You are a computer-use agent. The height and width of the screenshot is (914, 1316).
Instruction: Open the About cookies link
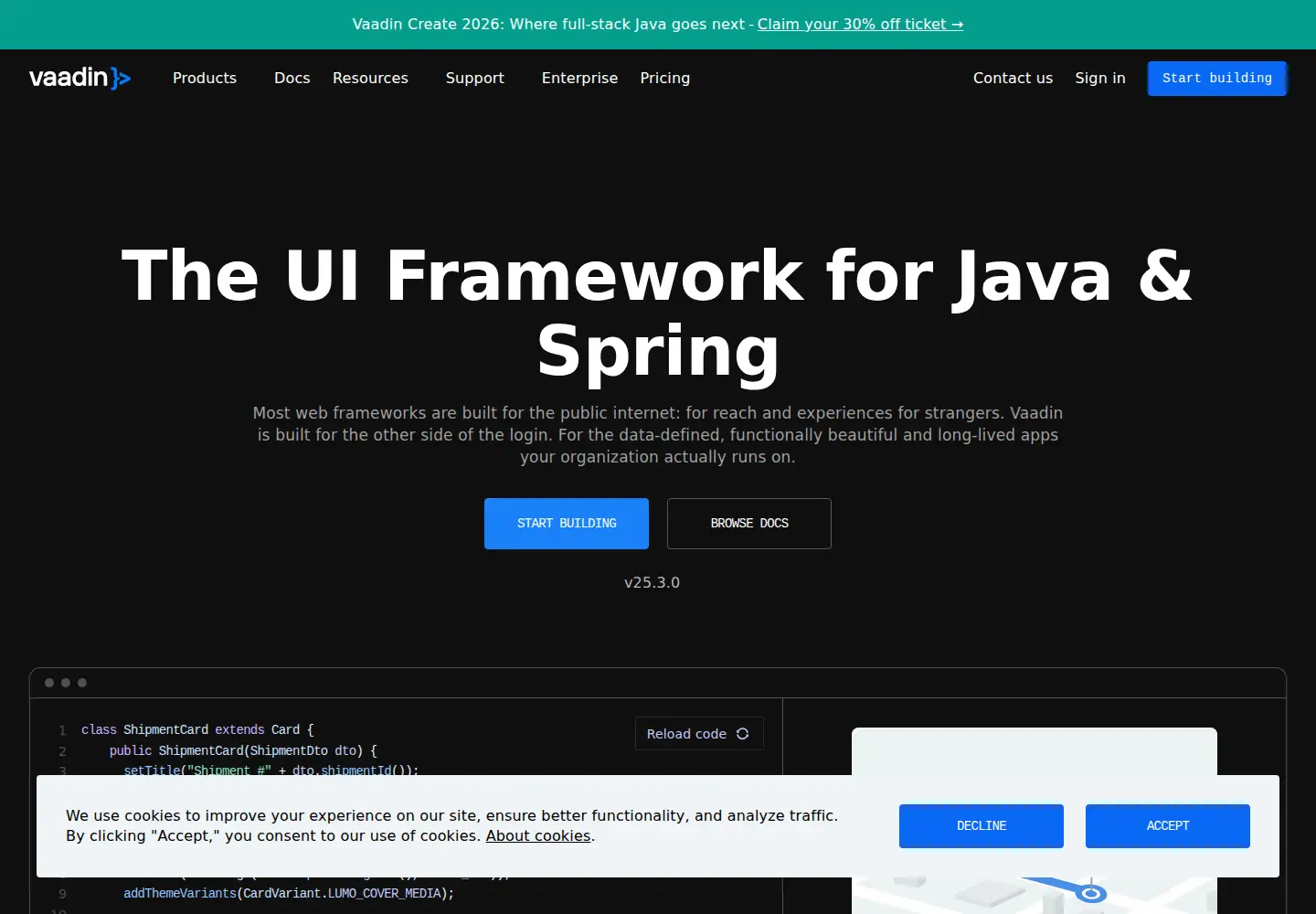pyautogui.click(x=538, y=836)
